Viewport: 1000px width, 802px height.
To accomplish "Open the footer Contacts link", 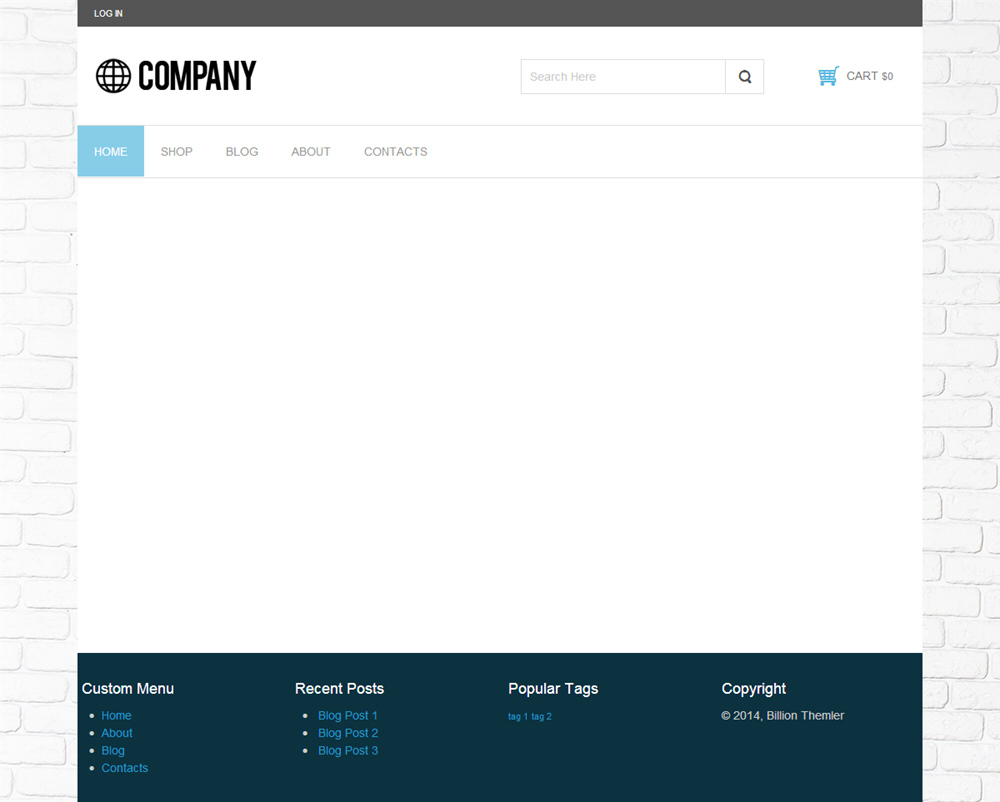I will point(124,768).
